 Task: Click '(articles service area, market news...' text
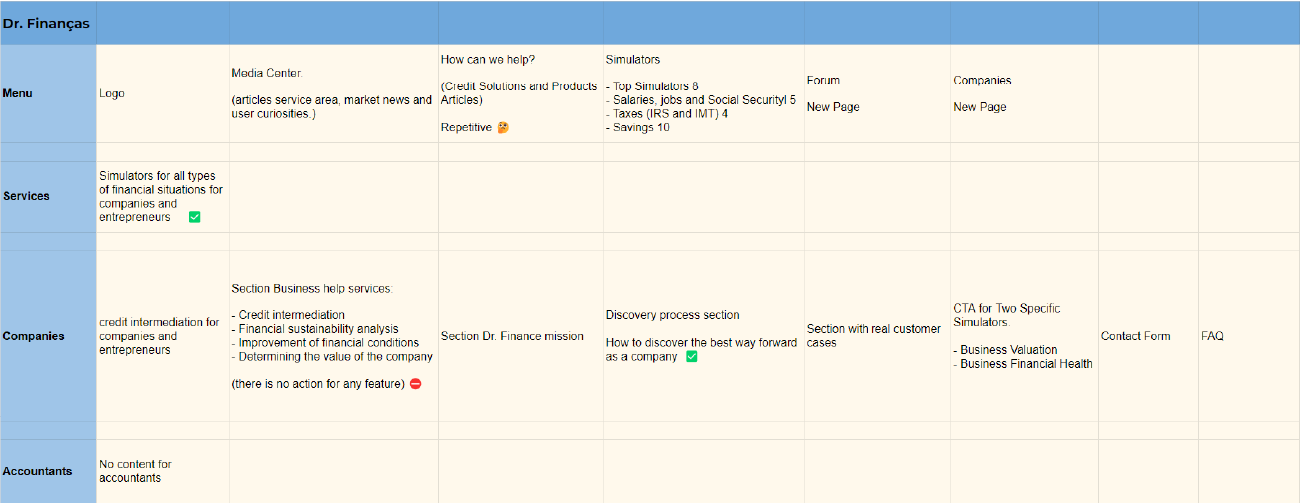pos(331,107)
